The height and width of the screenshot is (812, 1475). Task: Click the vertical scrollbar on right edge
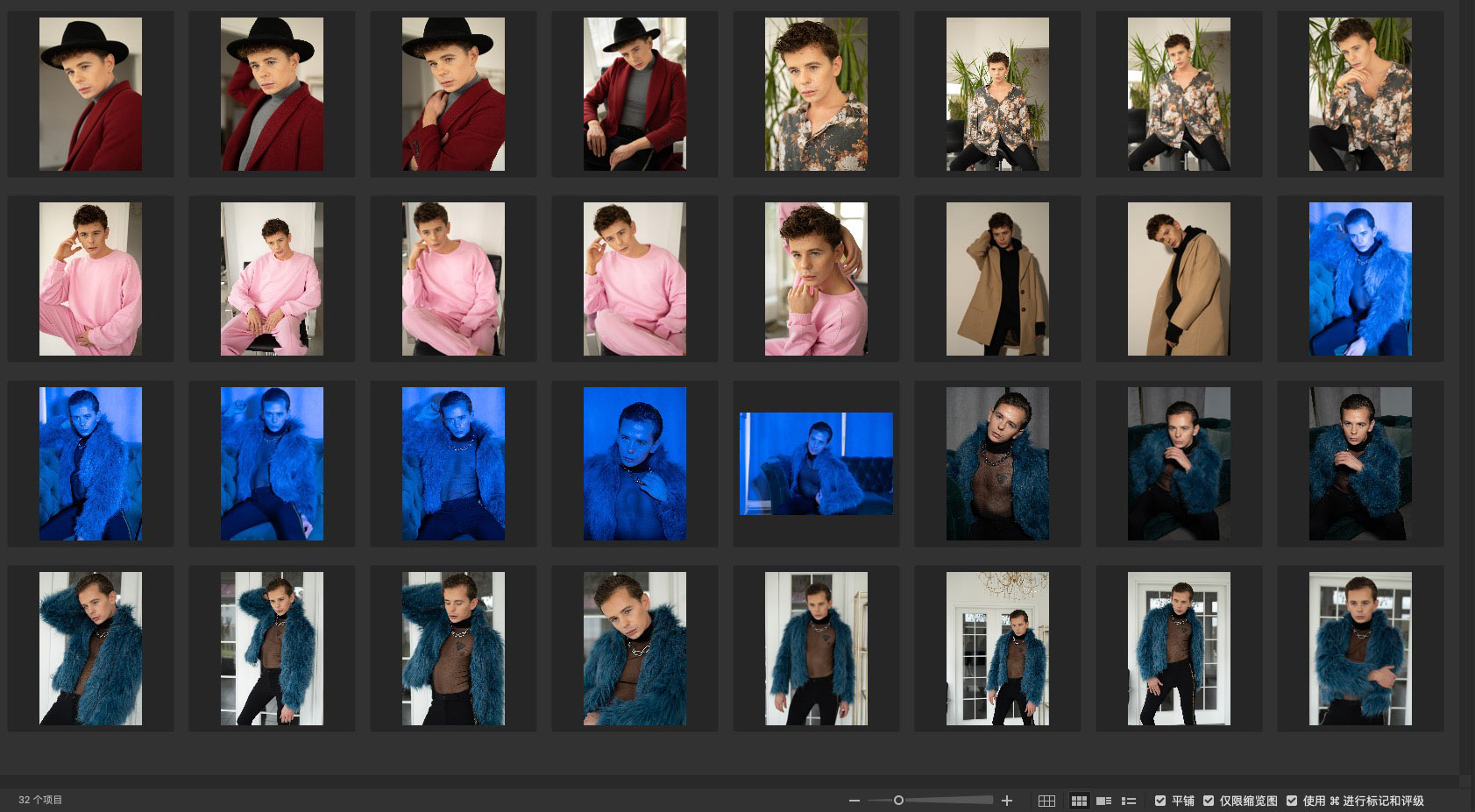pyautogui.click(x=1467, y=385)
